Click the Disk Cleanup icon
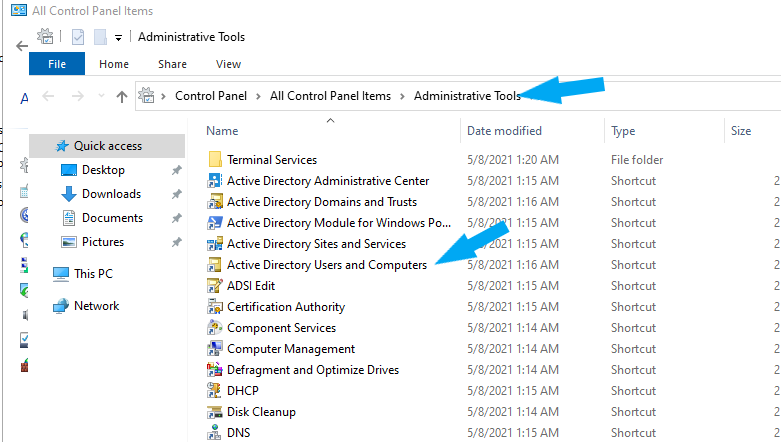 (x=215, y=412)
